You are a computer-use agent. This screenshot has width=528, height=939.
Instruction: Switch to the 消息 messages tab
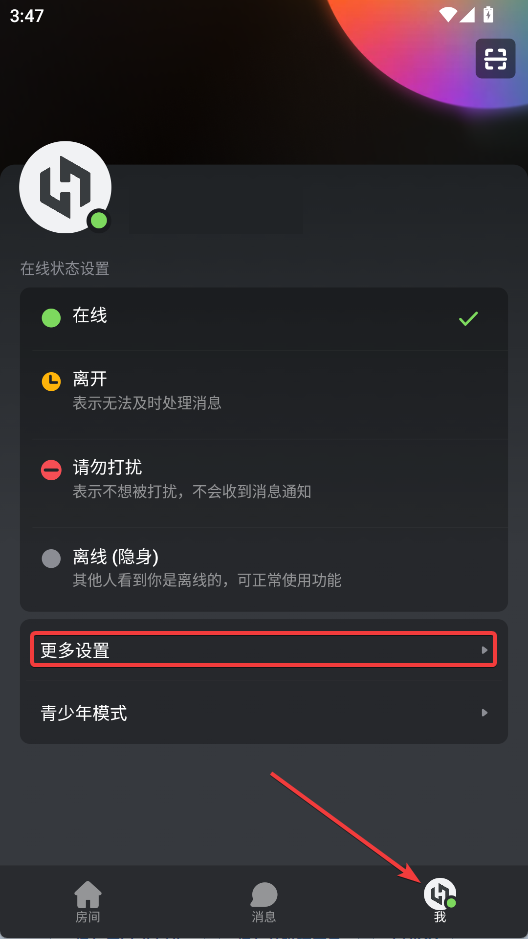click(x=263, y=902)
